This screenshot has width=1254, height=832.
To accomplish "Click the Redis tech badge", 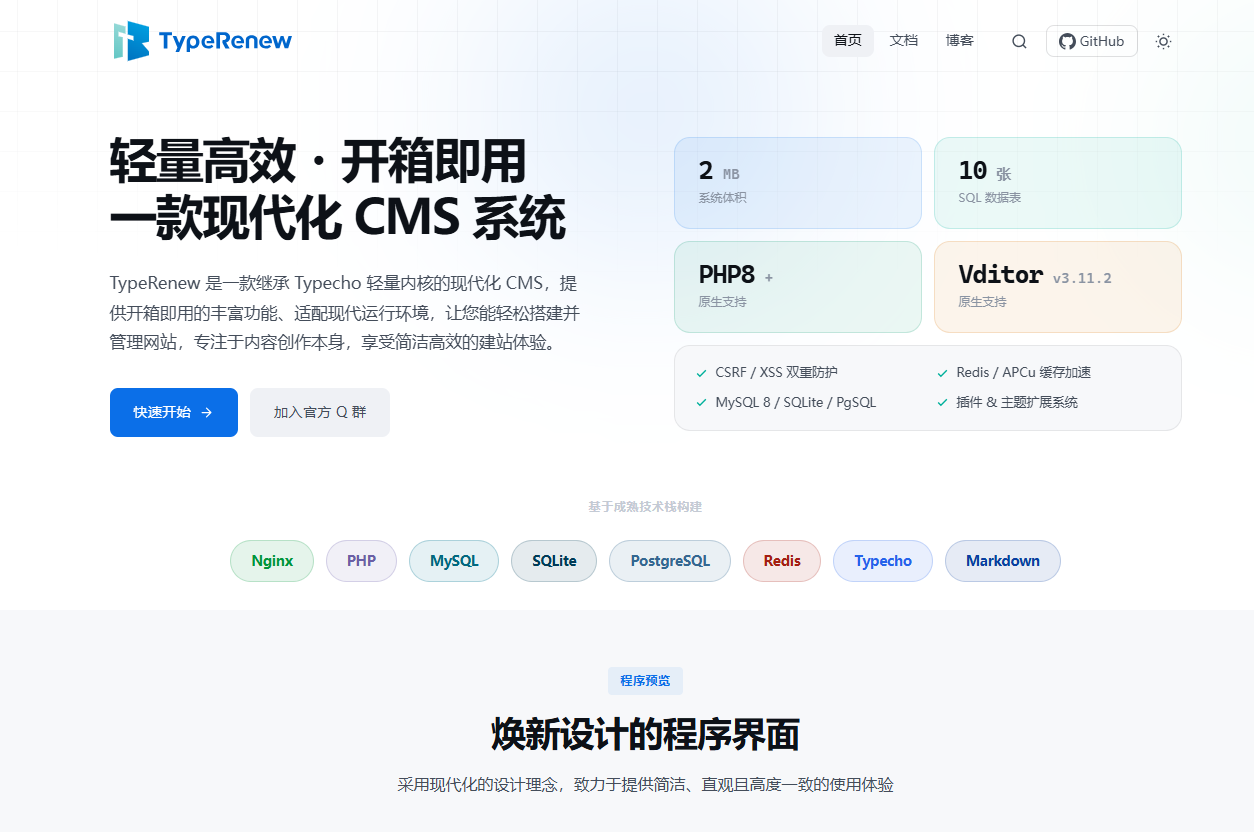I will tap(782, 561).
